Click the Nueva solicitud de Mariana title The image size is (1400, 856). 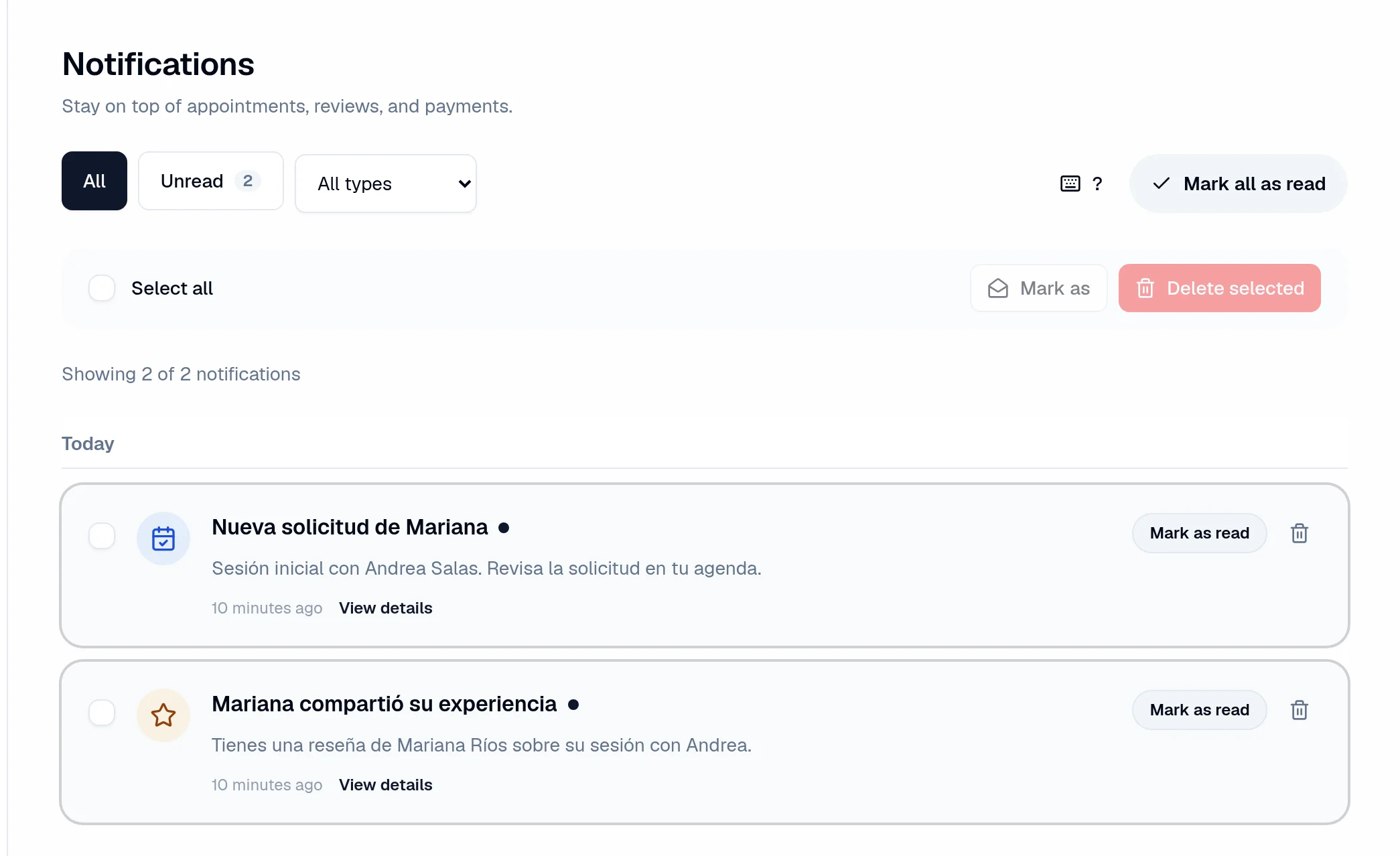tap(350, 528)
